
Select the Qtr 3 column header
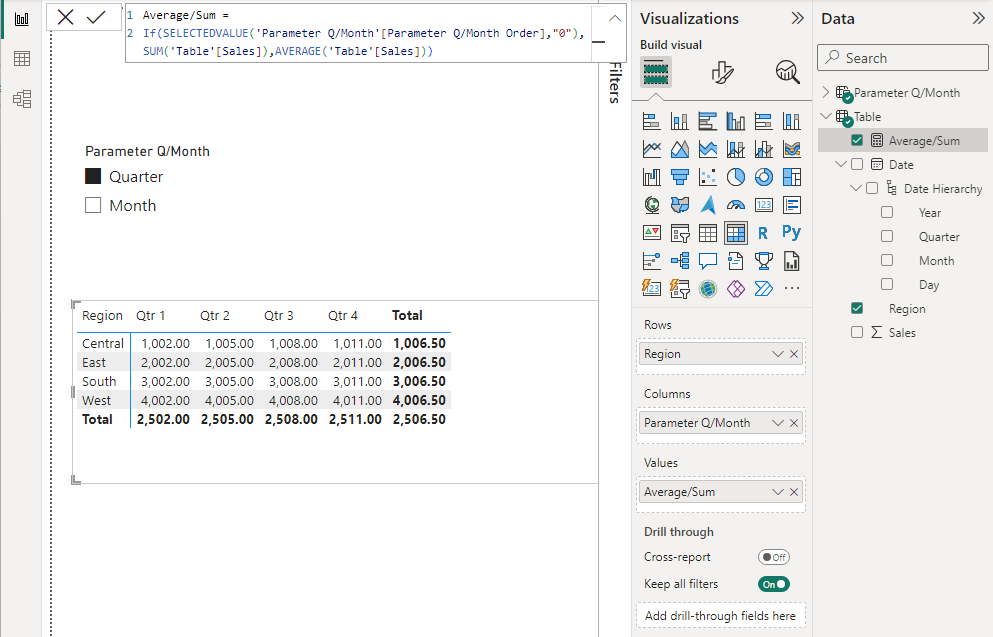point(279,315)
